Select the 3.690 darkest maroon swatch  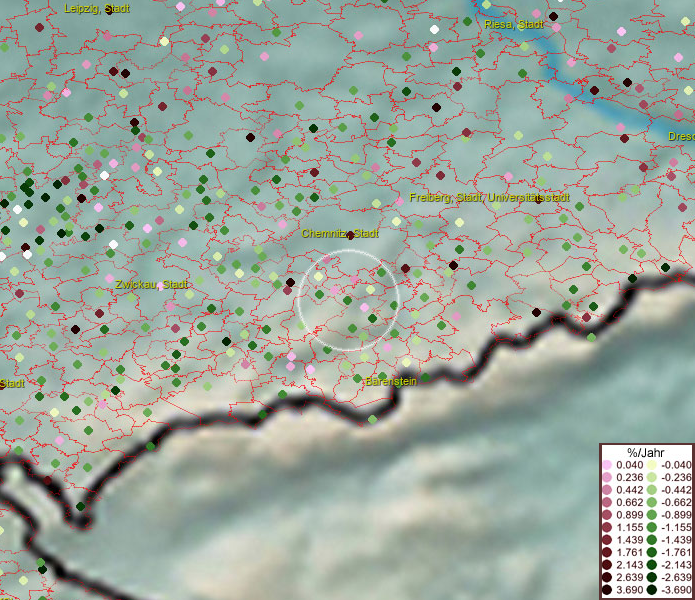pyautogui.click(x=607, y=590)
